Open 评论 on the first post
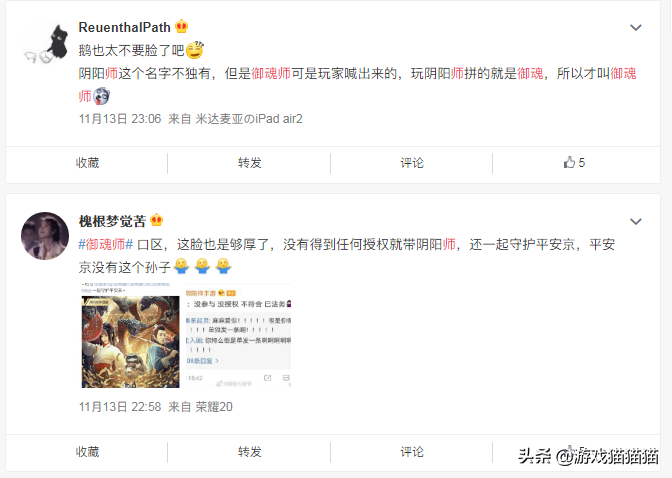 pyautogui.click(x=412, y=163)
